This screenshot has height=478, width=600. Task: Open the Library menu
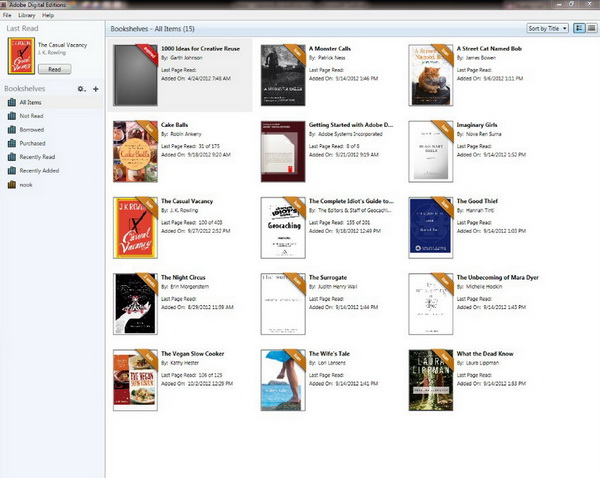click(26, 16)
